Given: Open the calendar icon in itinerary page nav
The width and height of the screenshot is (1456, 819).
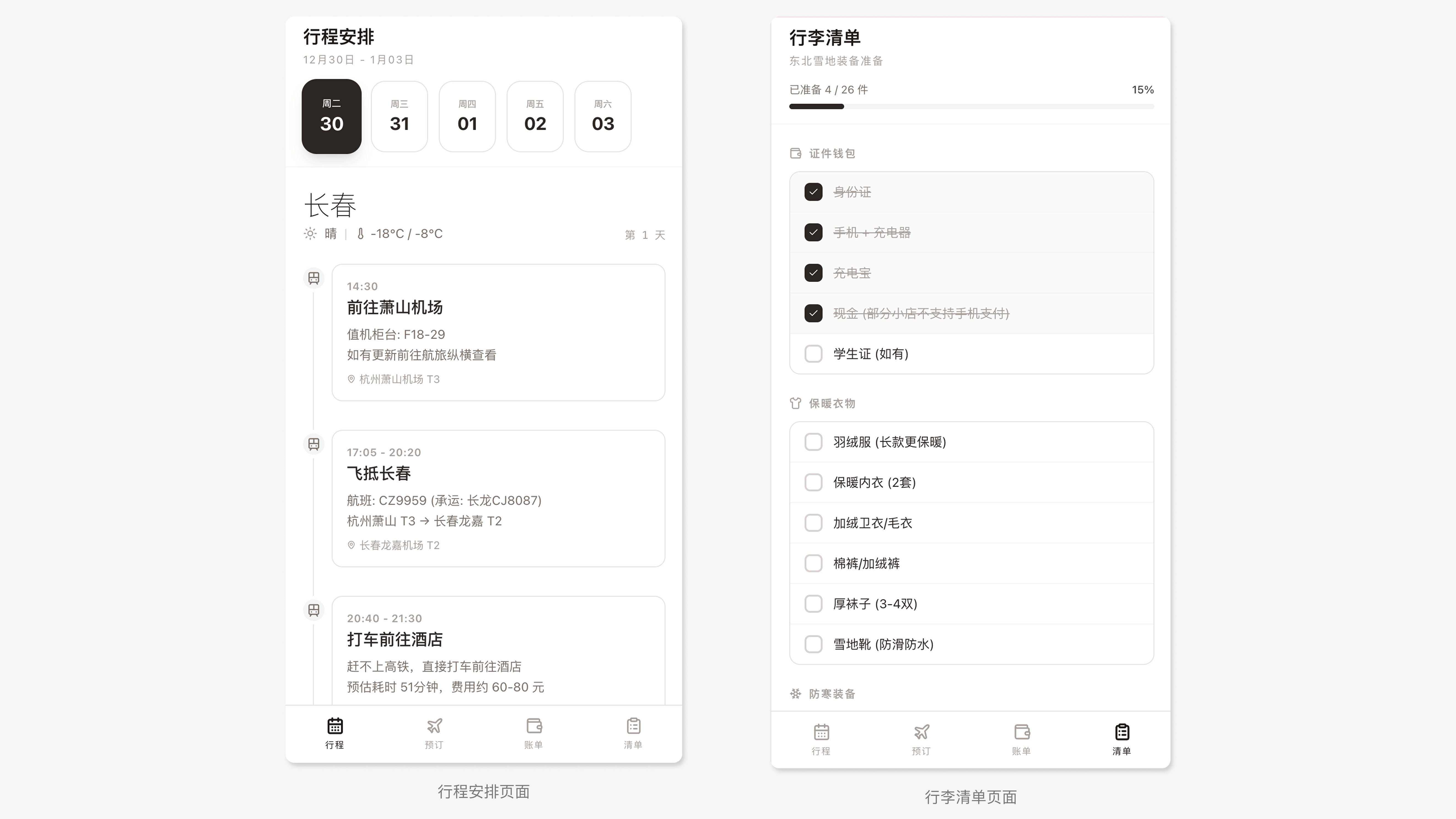Looking at the screenshot, I should [x=335, y=726].
